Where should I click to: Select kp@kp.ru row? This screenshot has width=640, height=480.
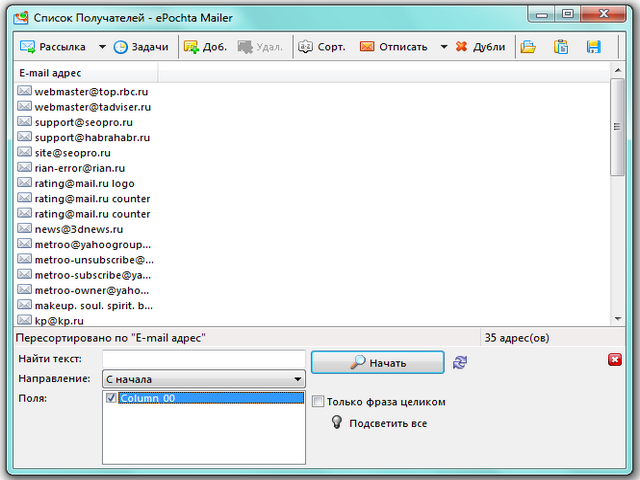(x=59, y=321)
